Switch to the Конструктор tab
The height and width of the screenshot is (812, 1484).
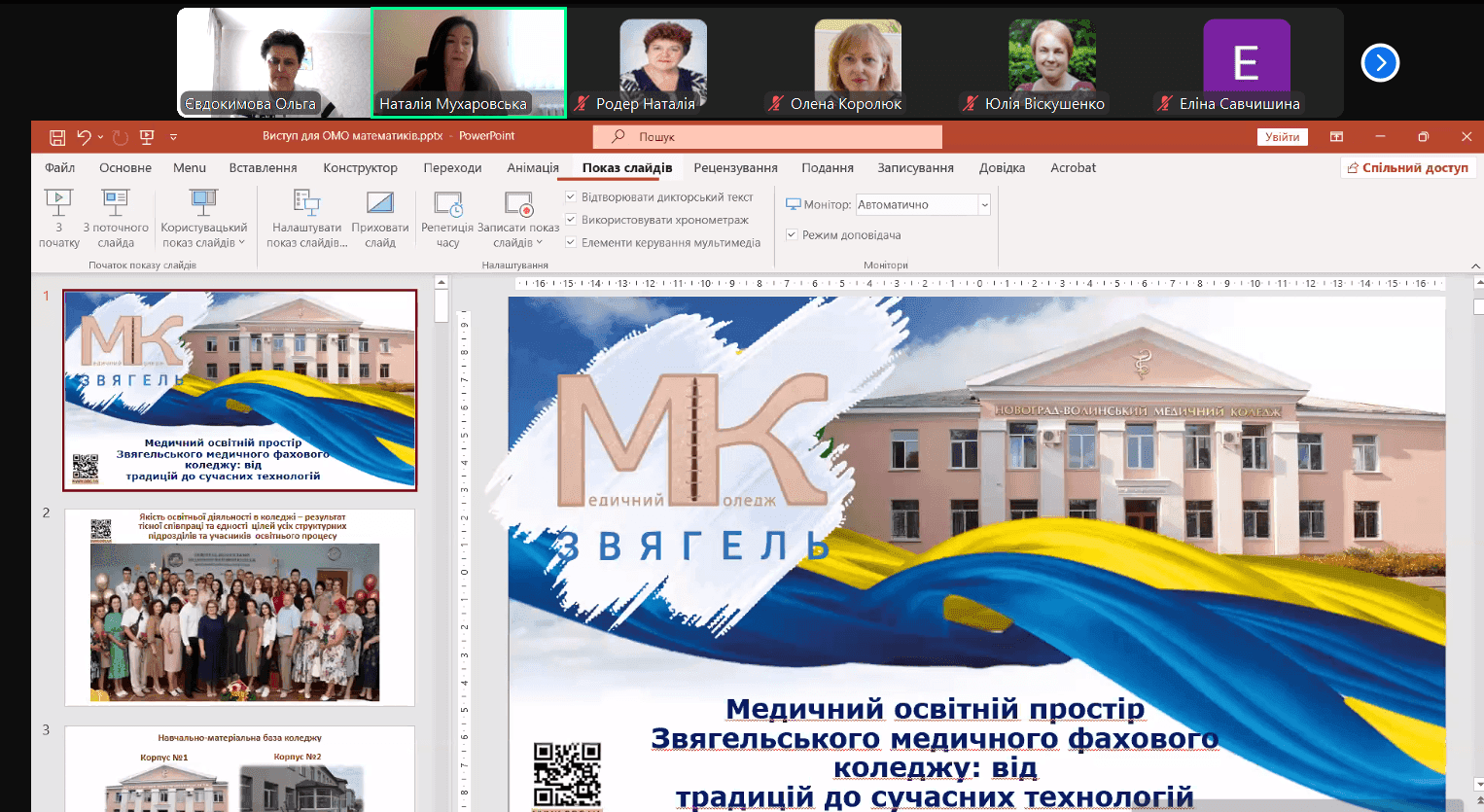(360, 167)
